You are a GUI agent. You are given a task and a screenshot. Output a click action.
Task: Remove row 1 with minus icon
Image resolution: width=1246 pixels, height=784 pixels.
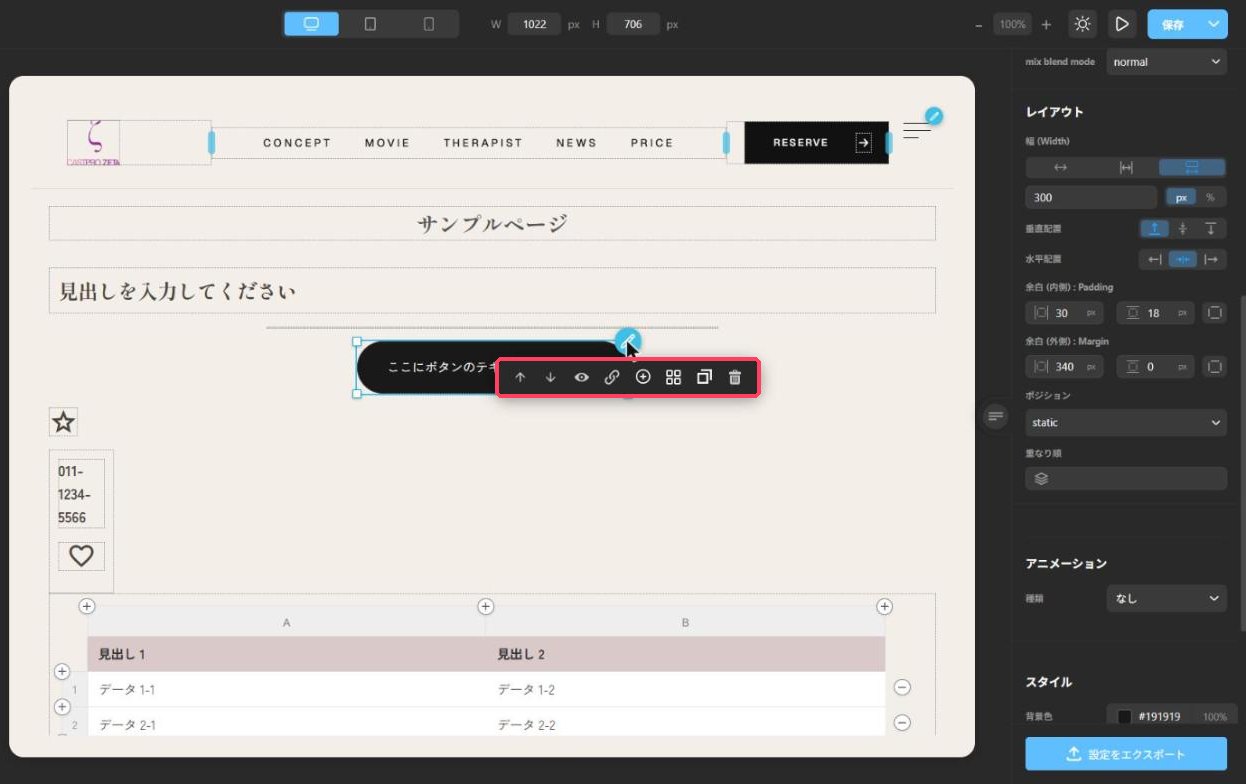tap(902, 687)
